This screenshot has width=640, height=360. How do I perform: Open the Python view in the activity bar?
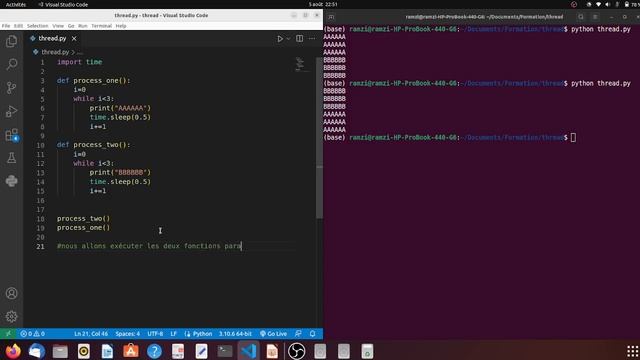pos(11,181)
